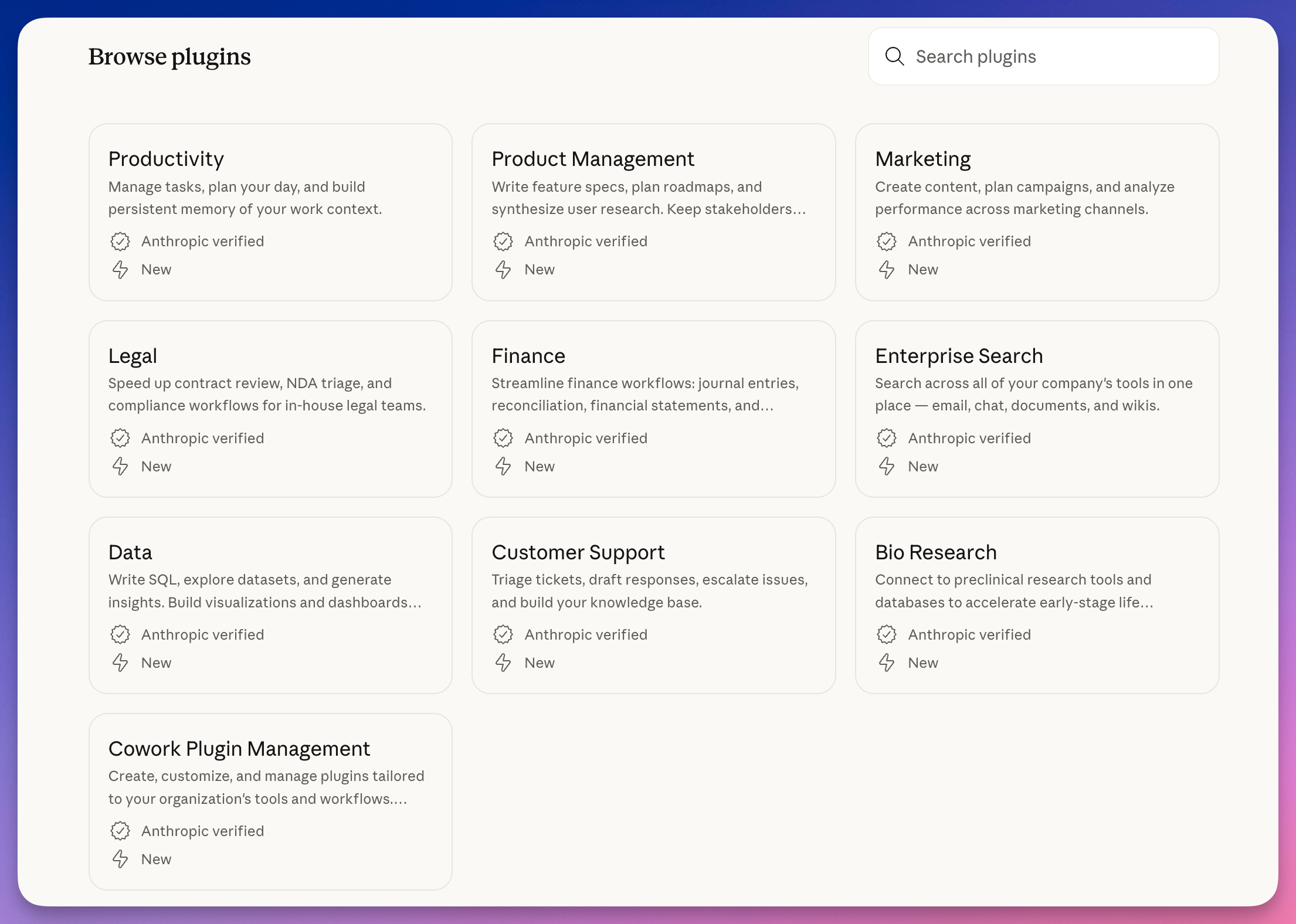Click the lightning bolt icon on Marketing card
Image resolution: width=1296 pixels, height=924 pixels.
(887, 270)
